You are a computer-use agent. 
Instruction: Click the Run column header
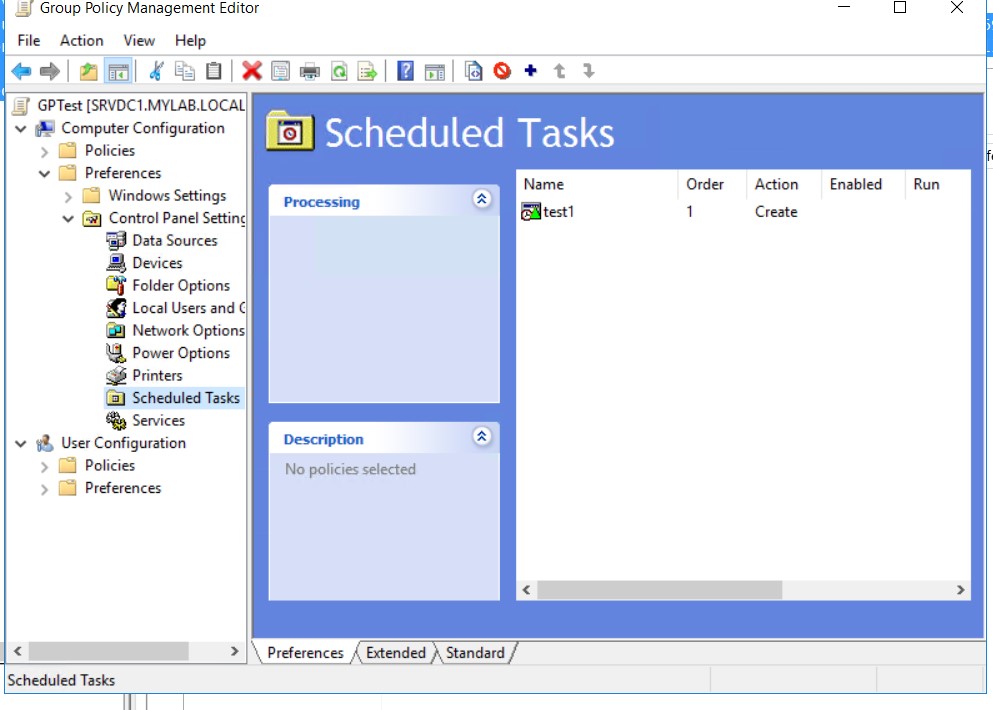(x=938, y=184)
